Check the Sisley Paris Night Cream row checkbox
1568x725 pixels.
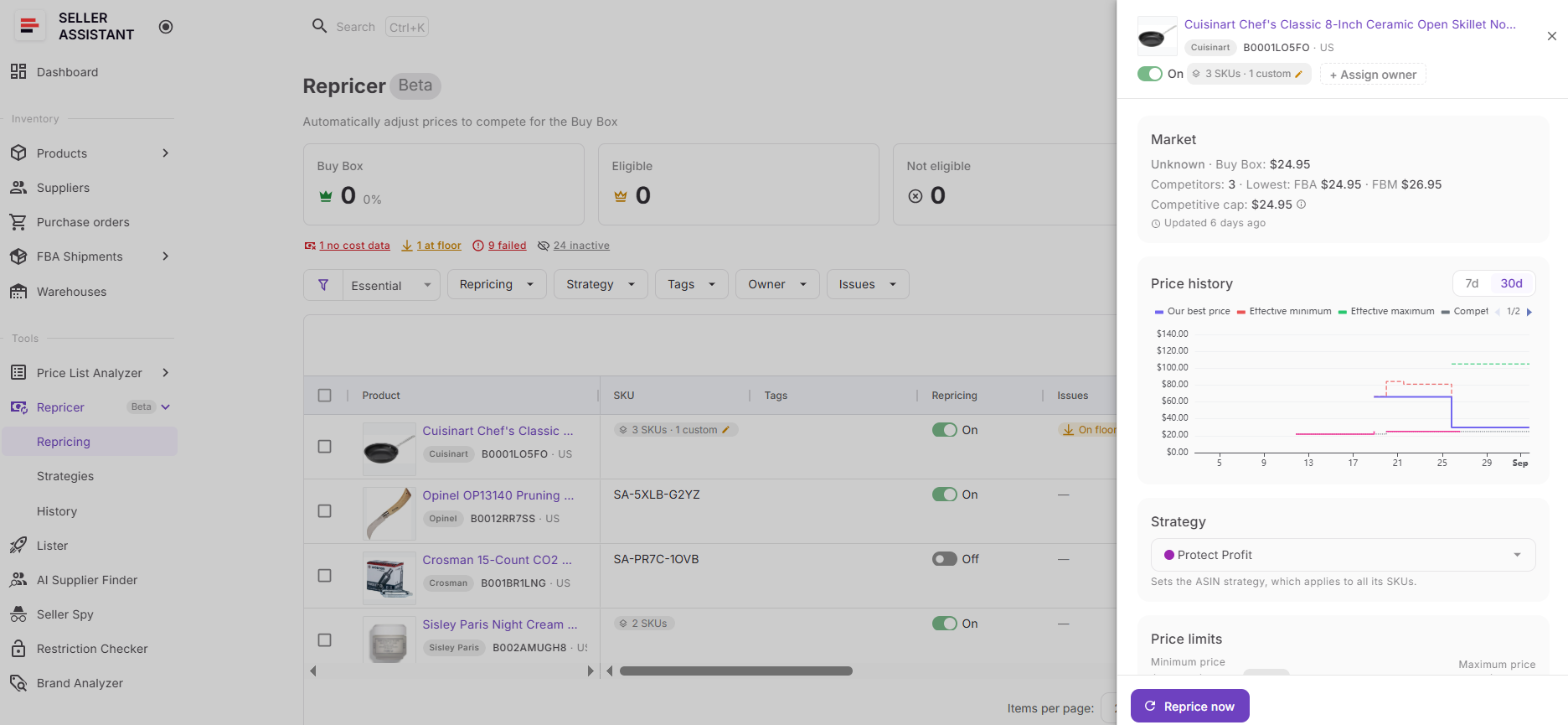325,640
